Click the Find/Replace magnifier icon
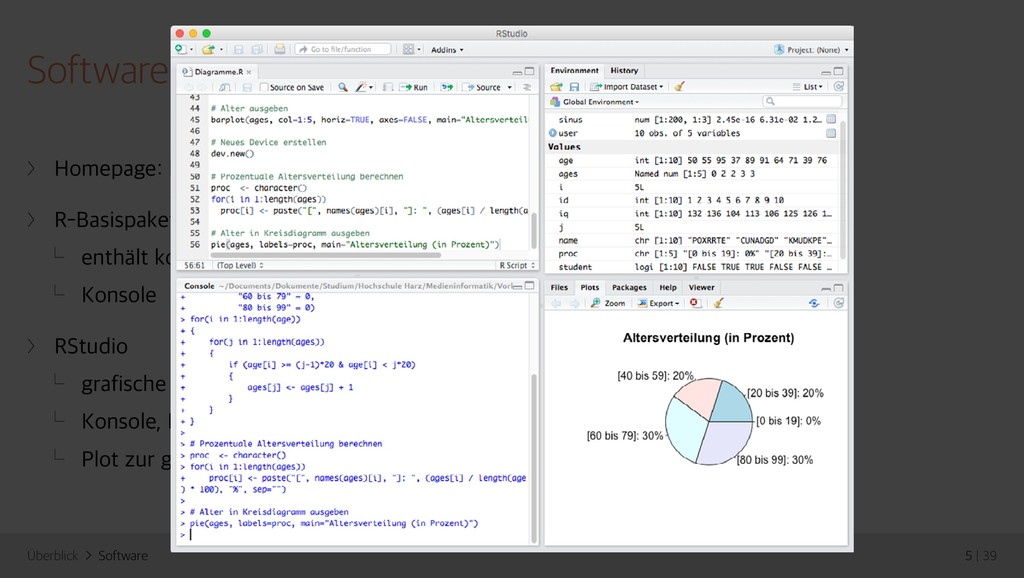 click(342, 87)
